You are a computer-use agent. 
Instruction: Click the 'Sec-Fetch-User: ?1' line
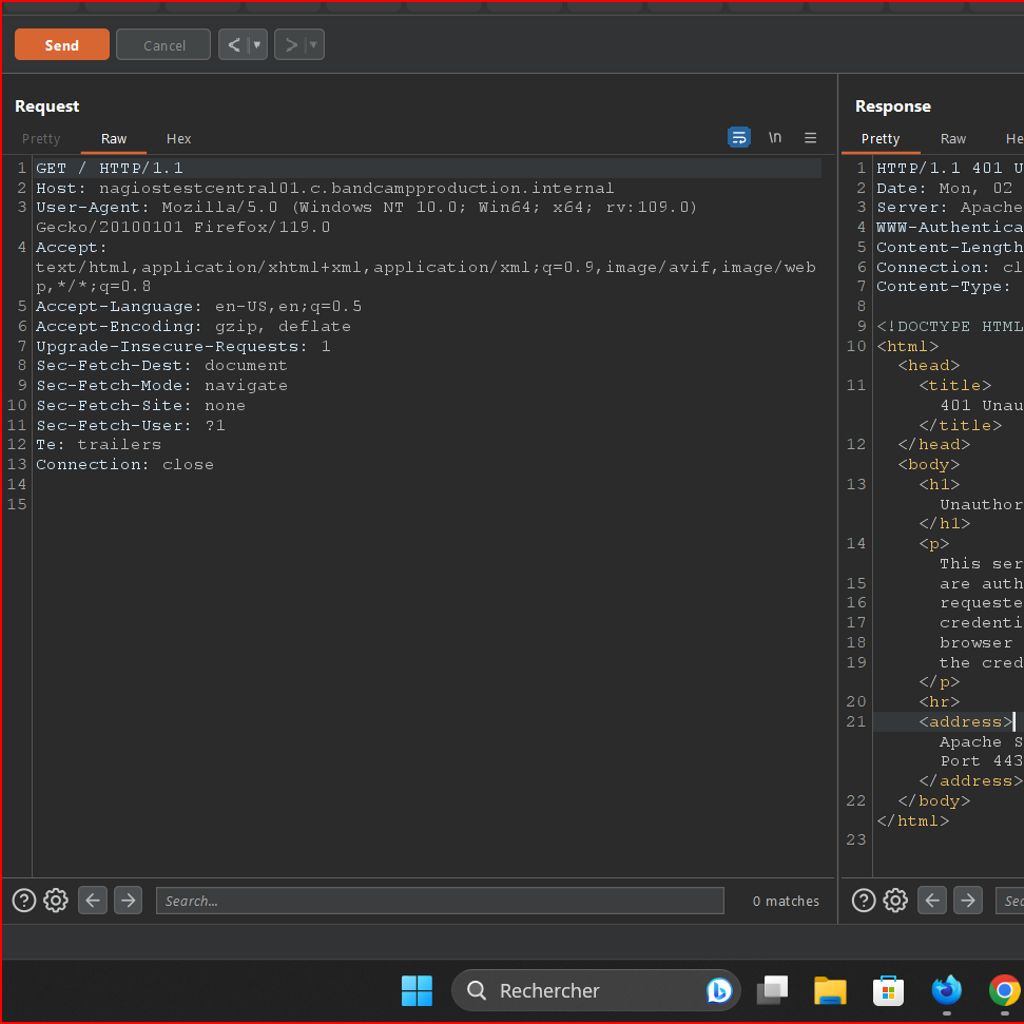tap(130, 425)
